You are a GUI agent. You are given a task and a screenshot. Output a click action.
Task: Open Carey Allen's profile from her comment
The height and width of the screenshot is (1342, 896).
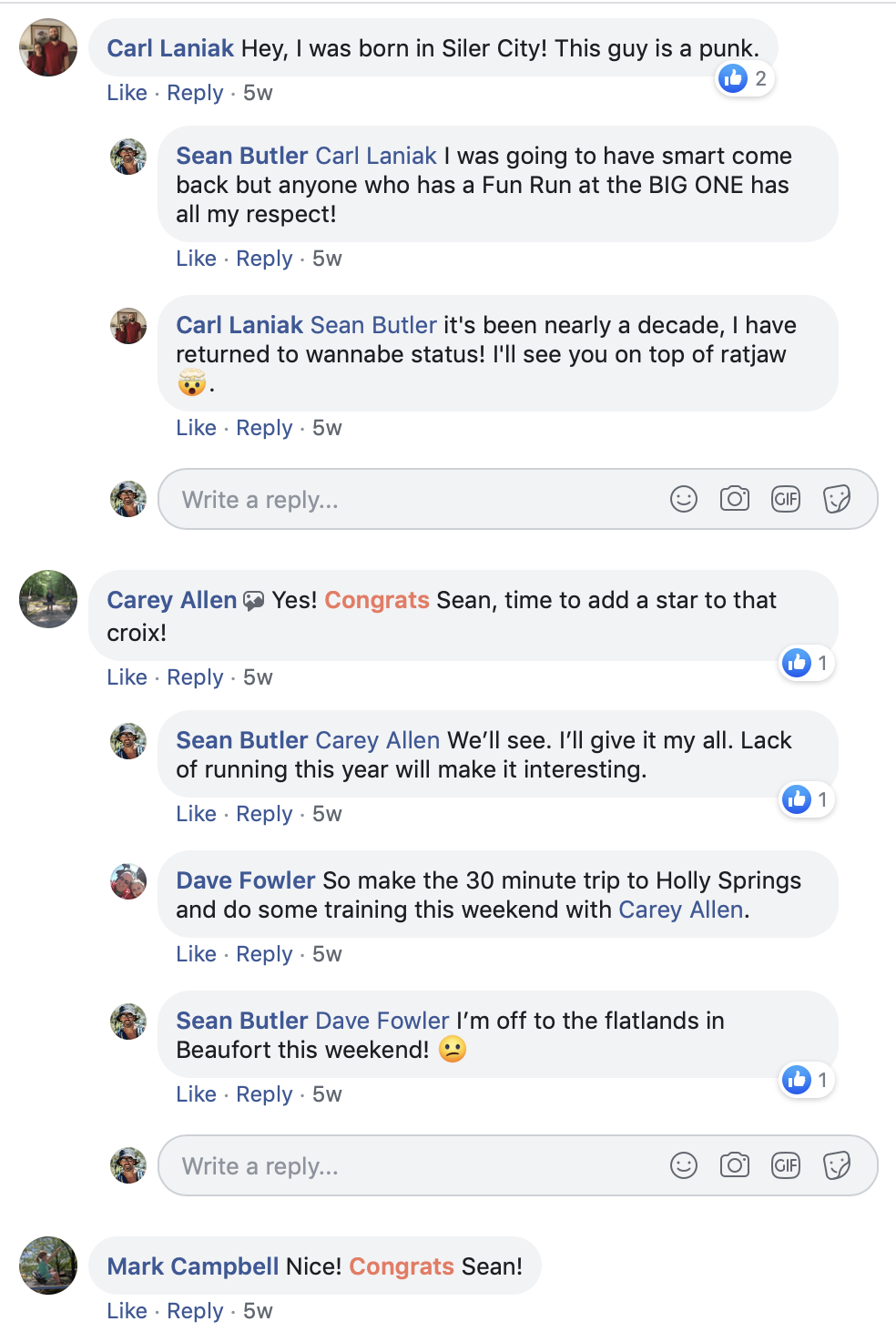pyautogui.click(x=171, y=600)
